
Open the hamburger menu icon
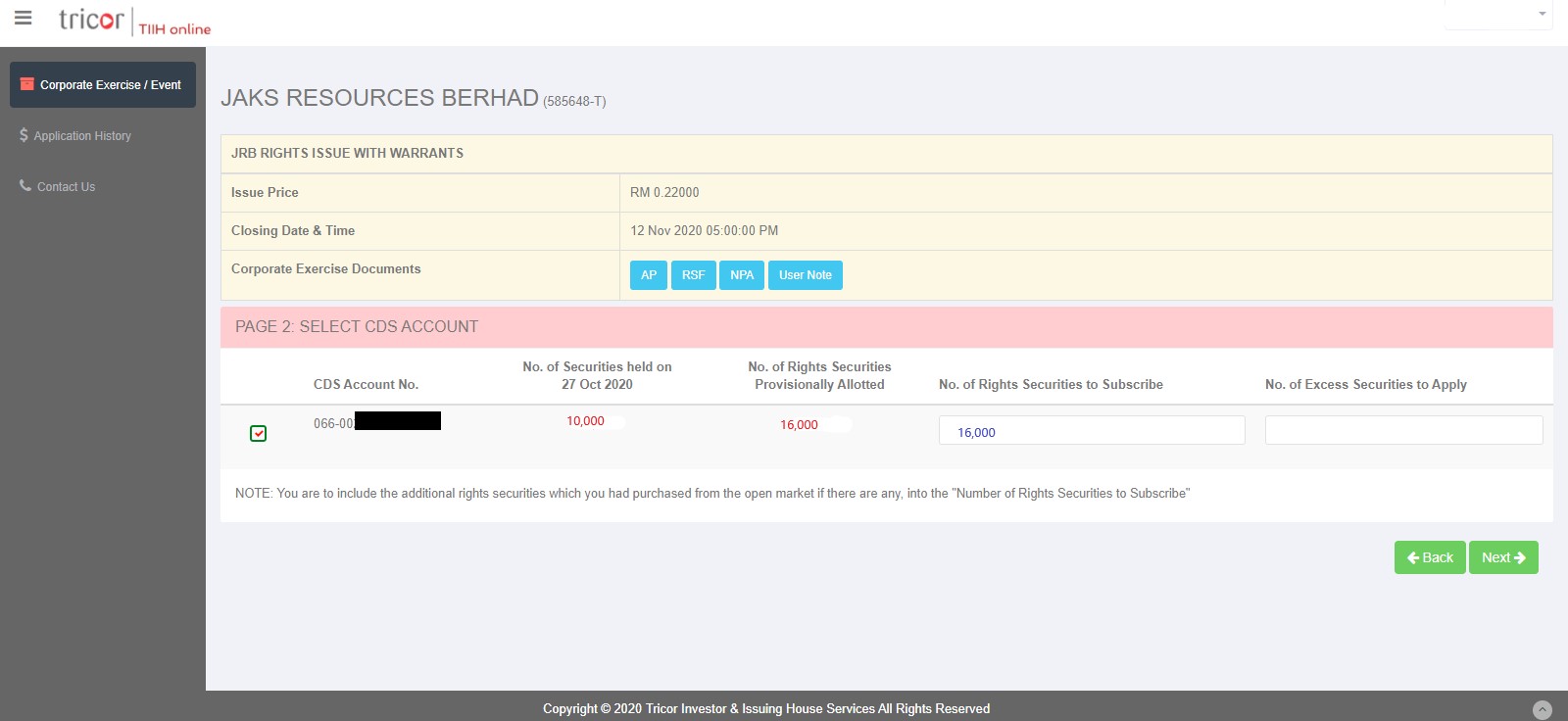[x=23, y=18]
